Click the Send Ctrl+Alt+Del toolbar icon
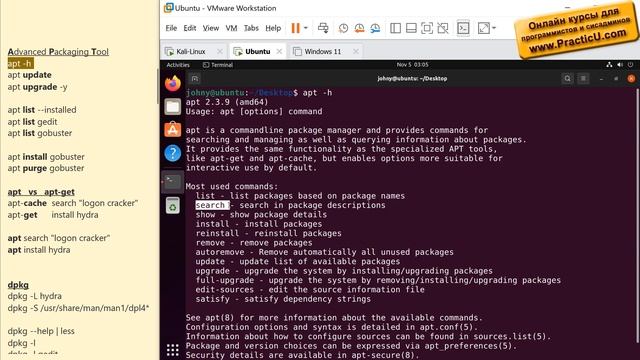 [x=323, y=28]
